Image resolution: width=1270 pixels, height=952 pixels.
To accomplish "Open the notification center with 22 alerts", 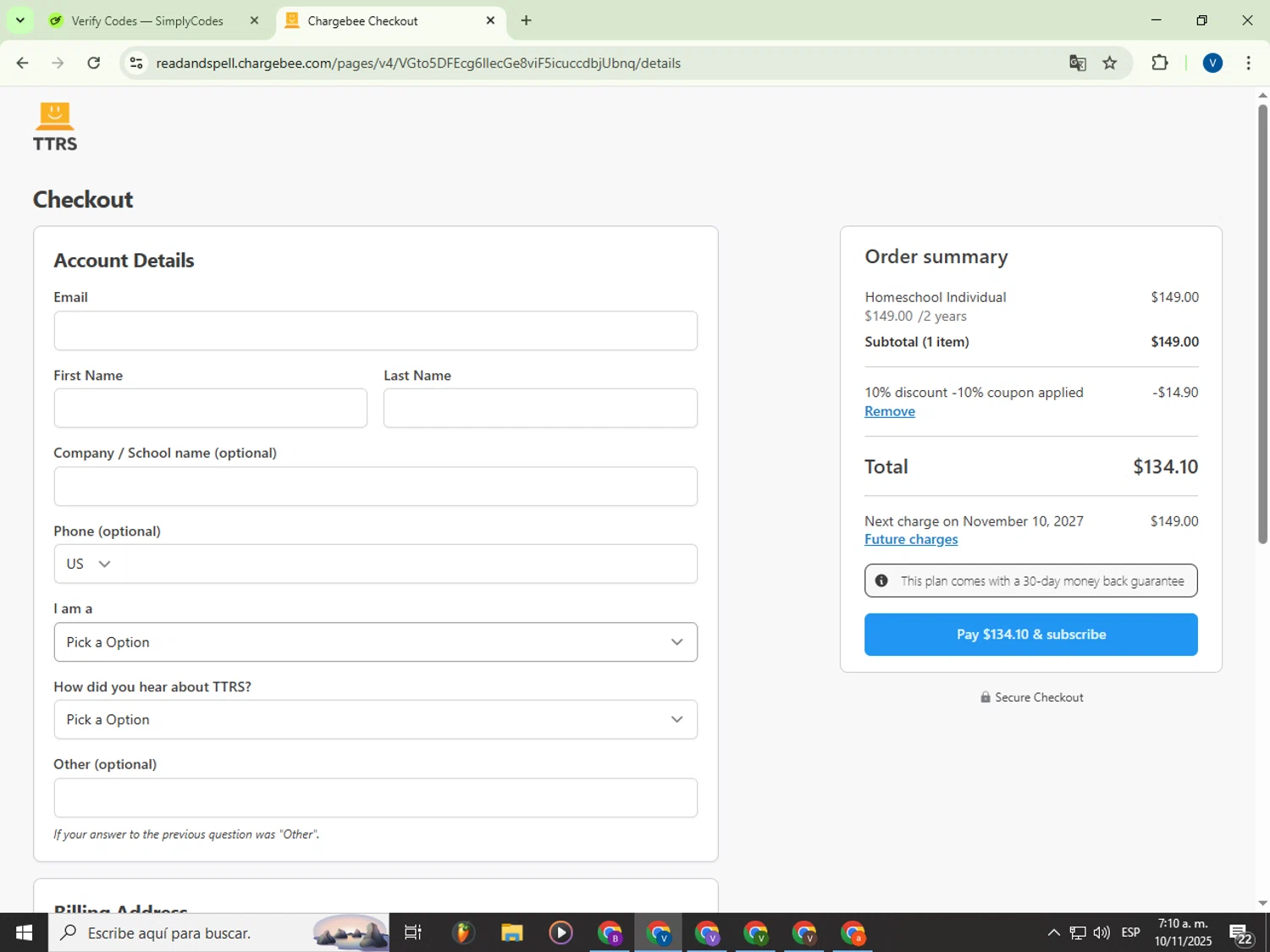I will [1242, 933].
